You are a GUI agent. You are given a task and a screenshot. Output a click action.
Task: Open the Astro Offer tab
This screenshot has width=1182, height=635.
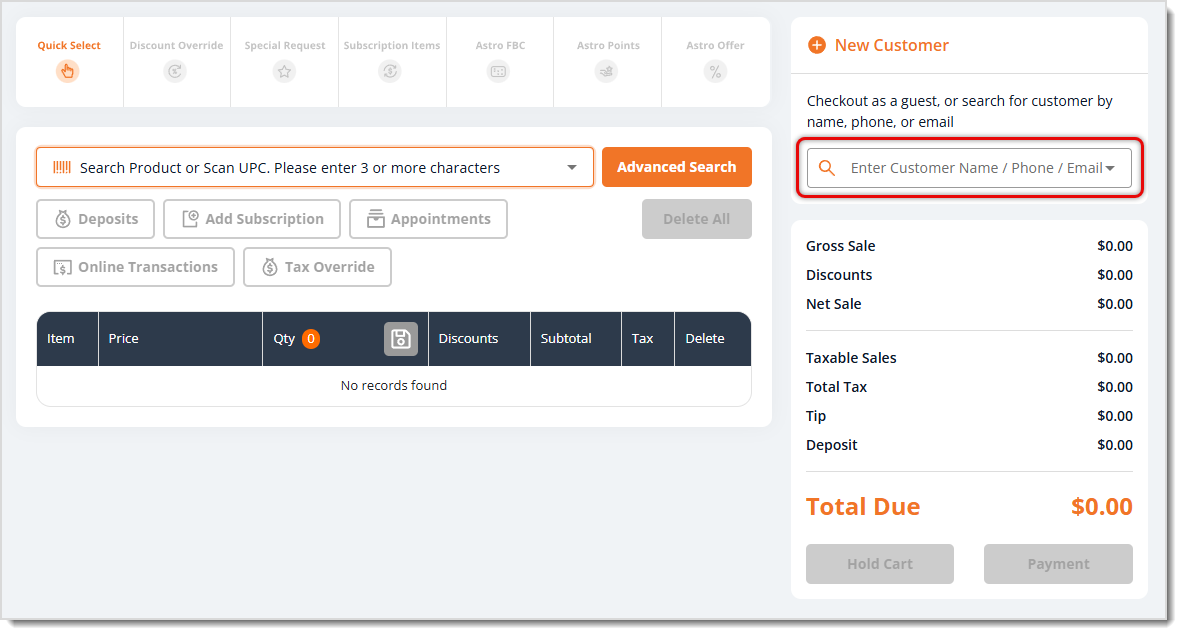coord(715,61)
